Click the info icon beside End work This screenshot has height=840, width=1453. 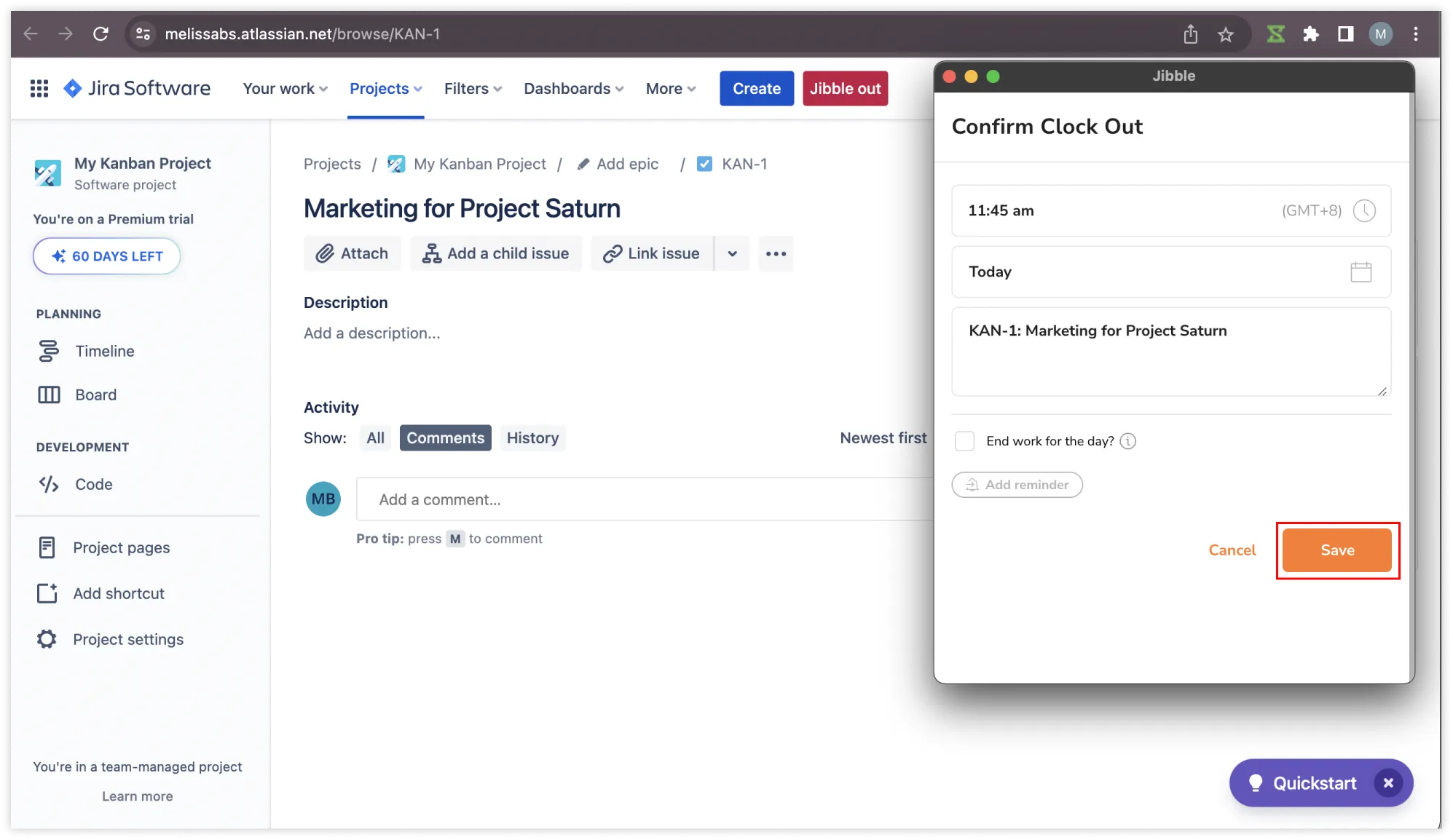1127,441
